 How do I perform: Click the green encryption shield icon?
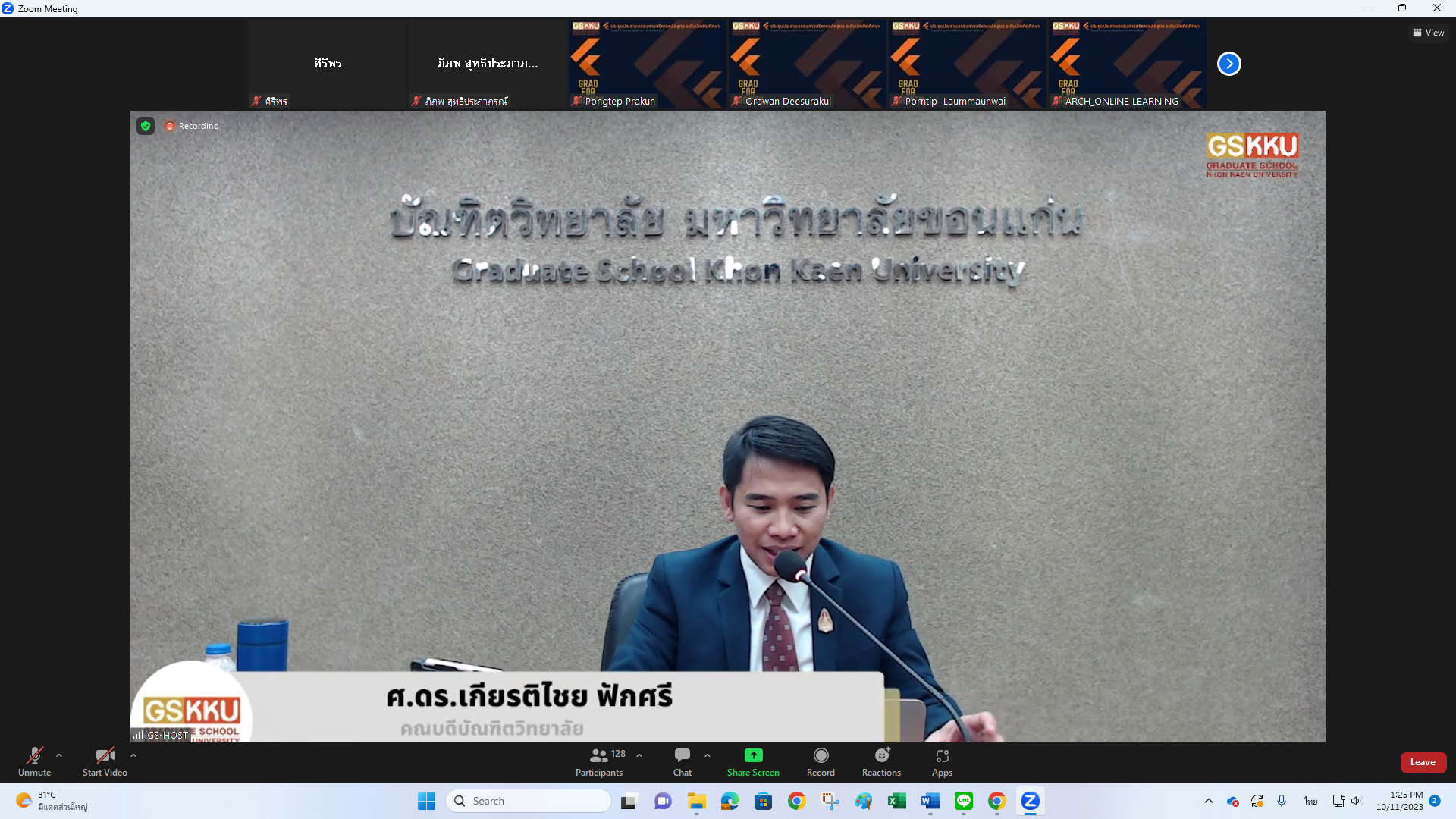pyautogui.click(x=146, y=126)
